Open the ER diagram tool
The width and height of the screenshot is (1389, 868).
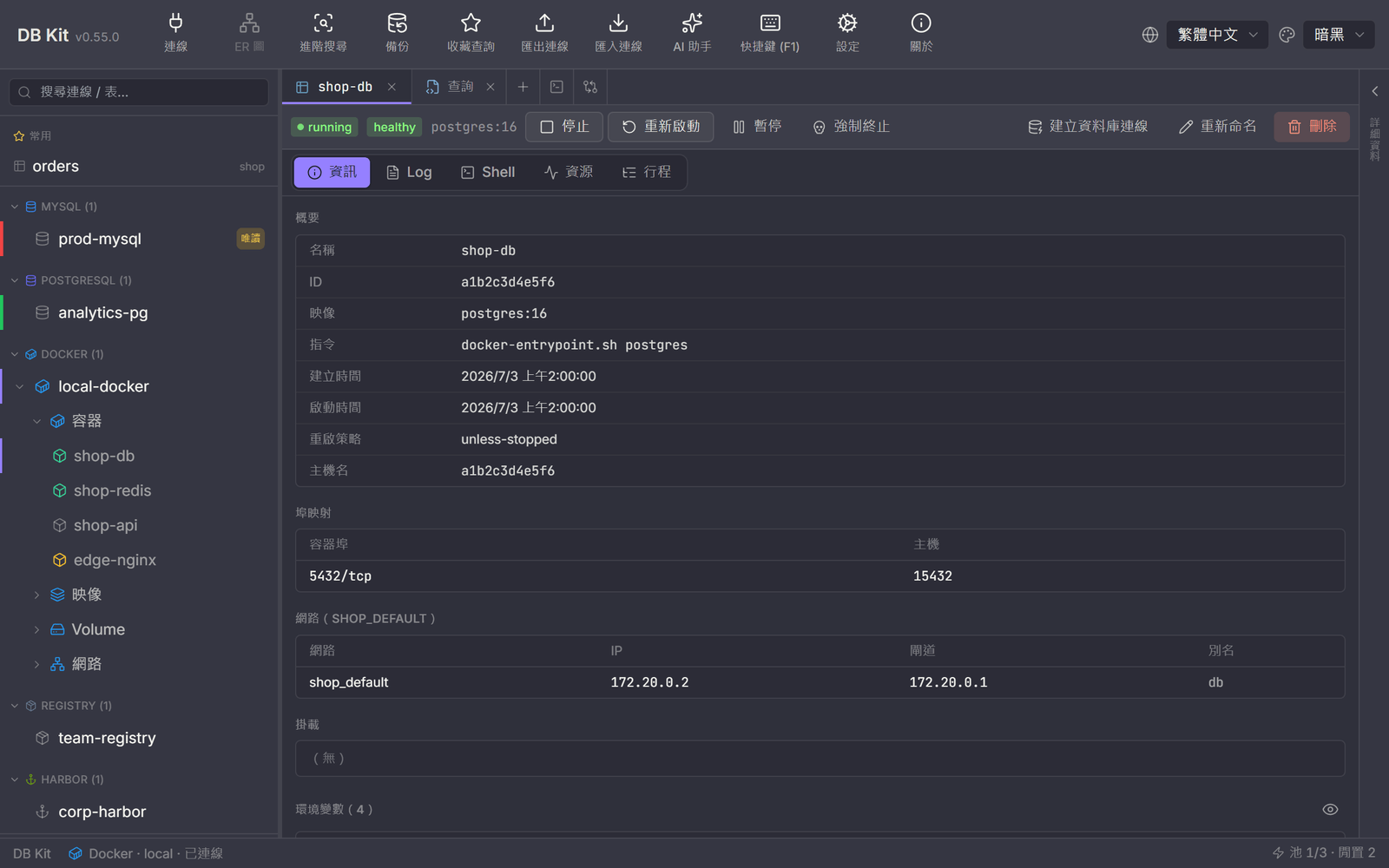pos(249,34)
